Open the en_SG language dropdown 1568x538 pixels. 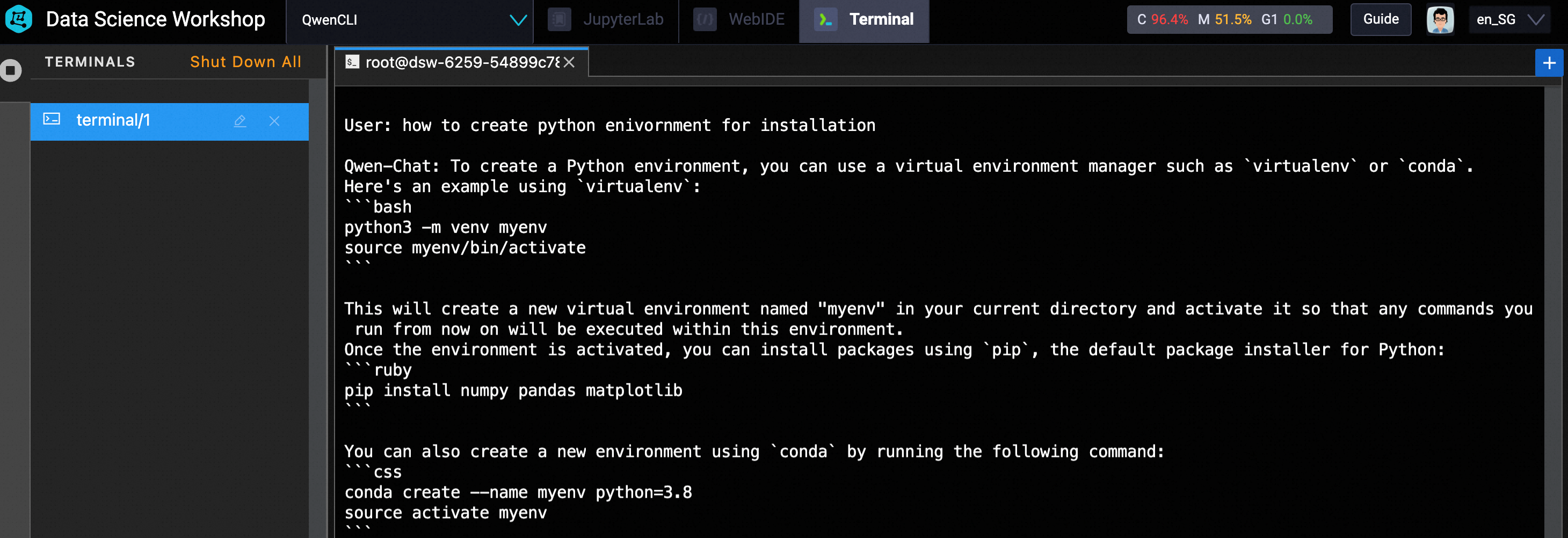tap(1509, 19)
